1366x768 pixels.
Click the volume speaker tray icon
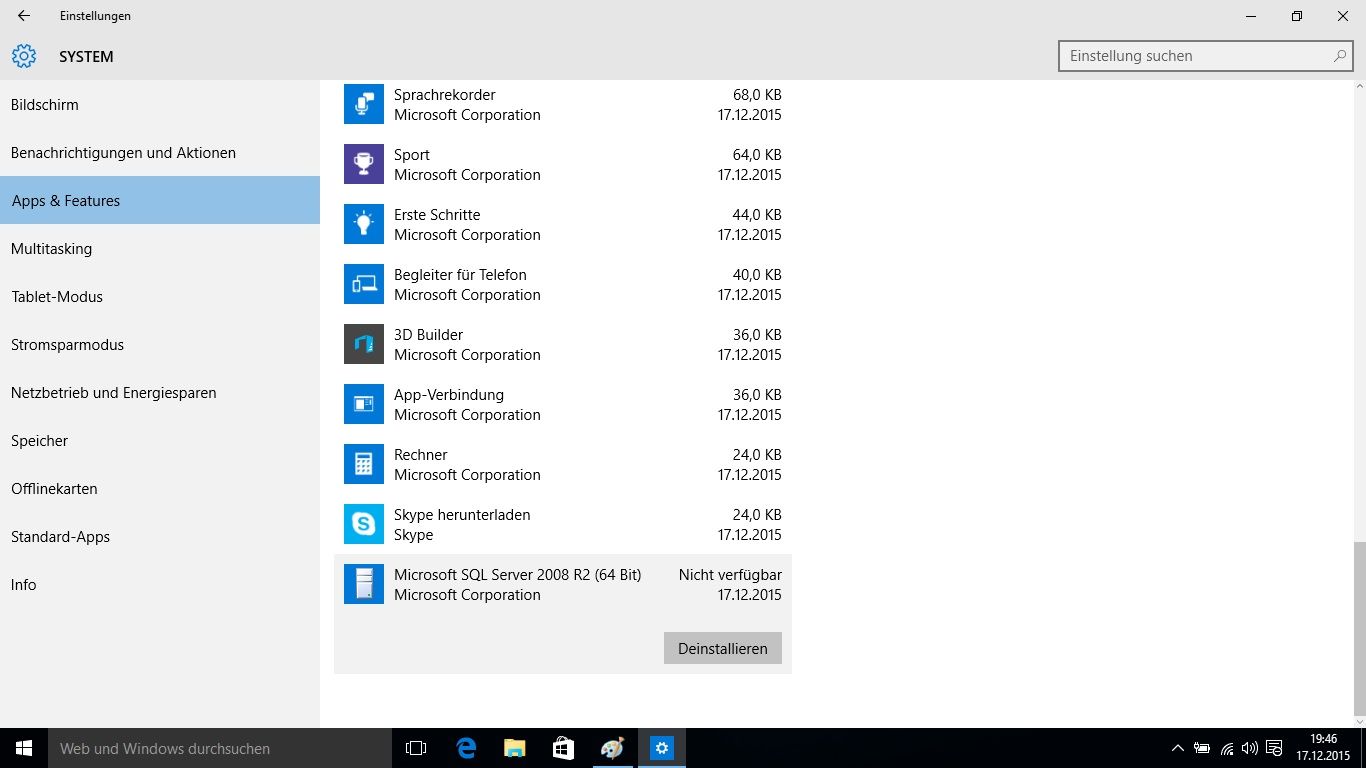1249,748
